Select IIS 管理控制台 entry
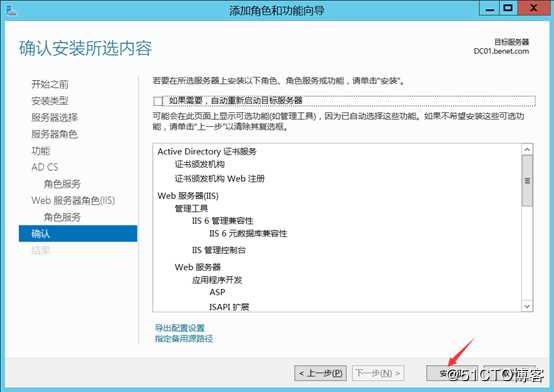Image resolution: width=554 pixels, height=392 pixels. [x=219, y=250]
